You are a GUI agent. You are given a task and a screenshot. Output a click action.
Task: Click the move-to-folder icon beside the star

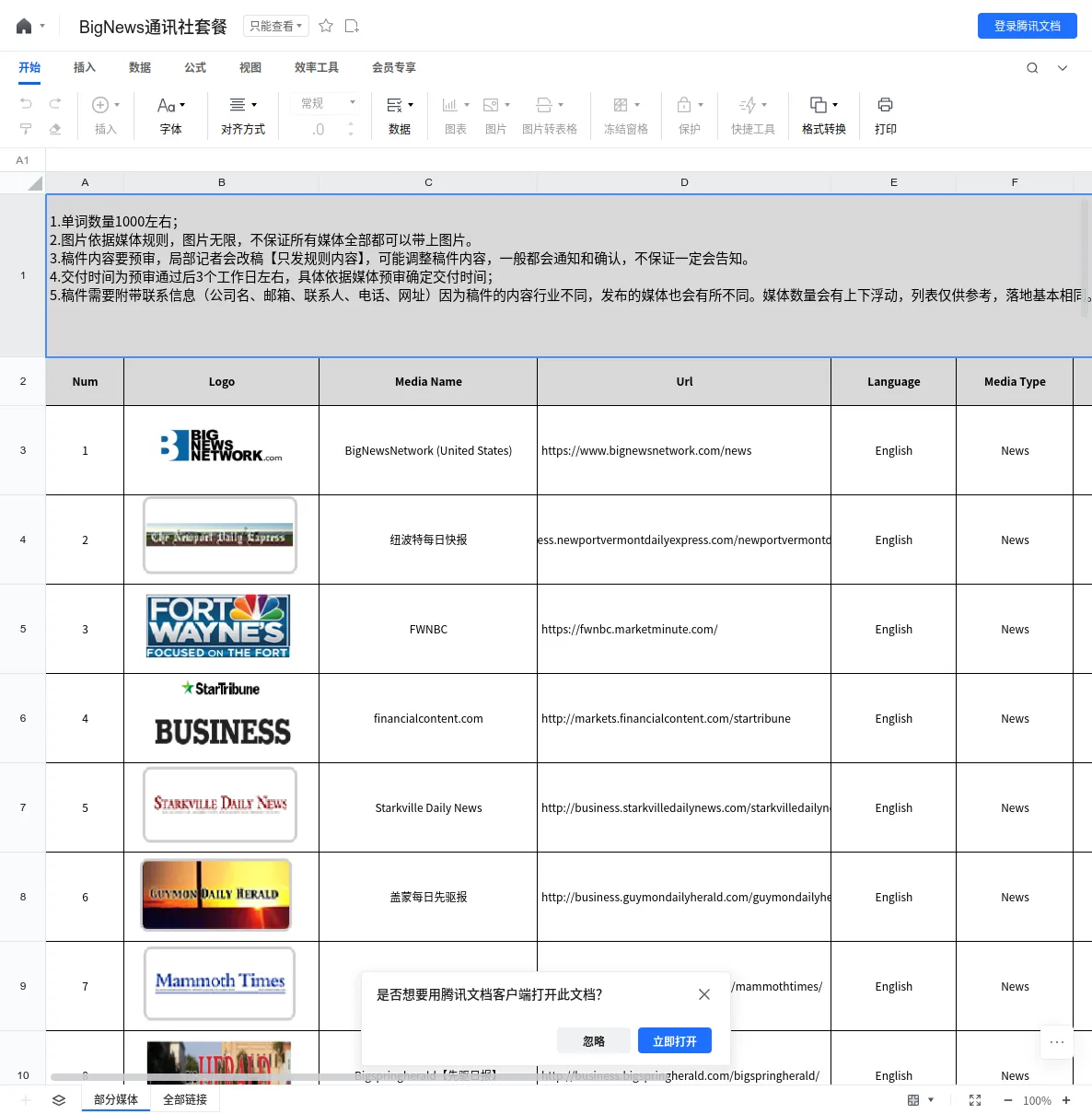click(x=352, y=26)
